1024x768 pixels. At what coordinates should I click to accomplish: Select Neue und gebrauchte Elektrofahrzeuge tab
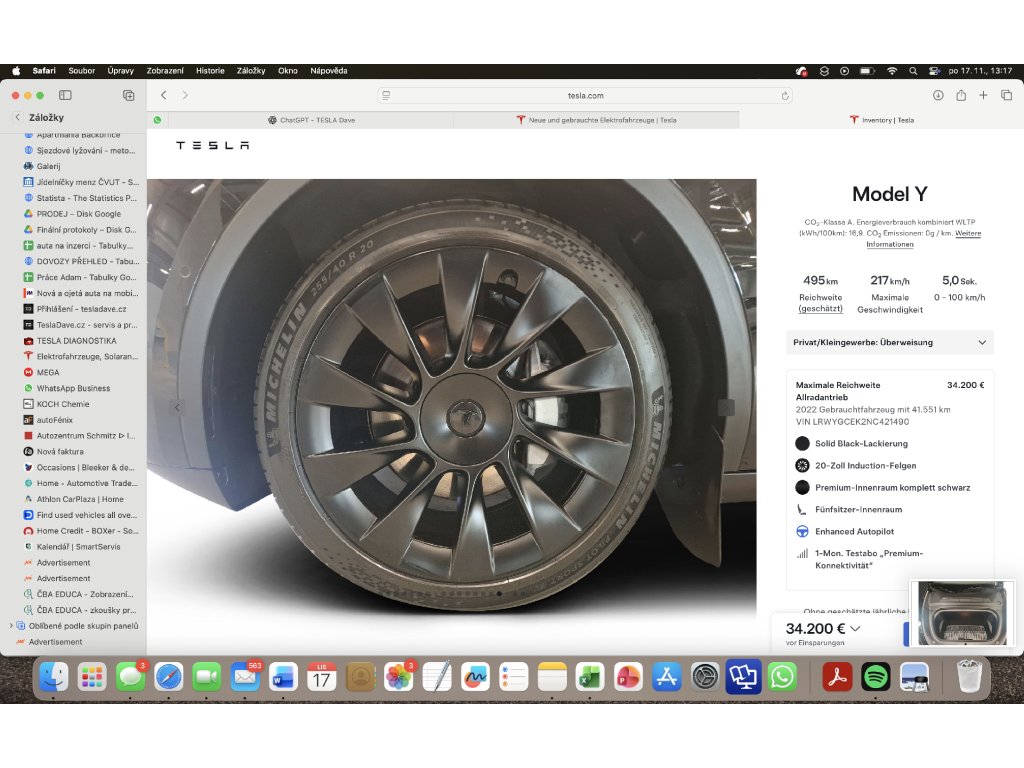596,120
